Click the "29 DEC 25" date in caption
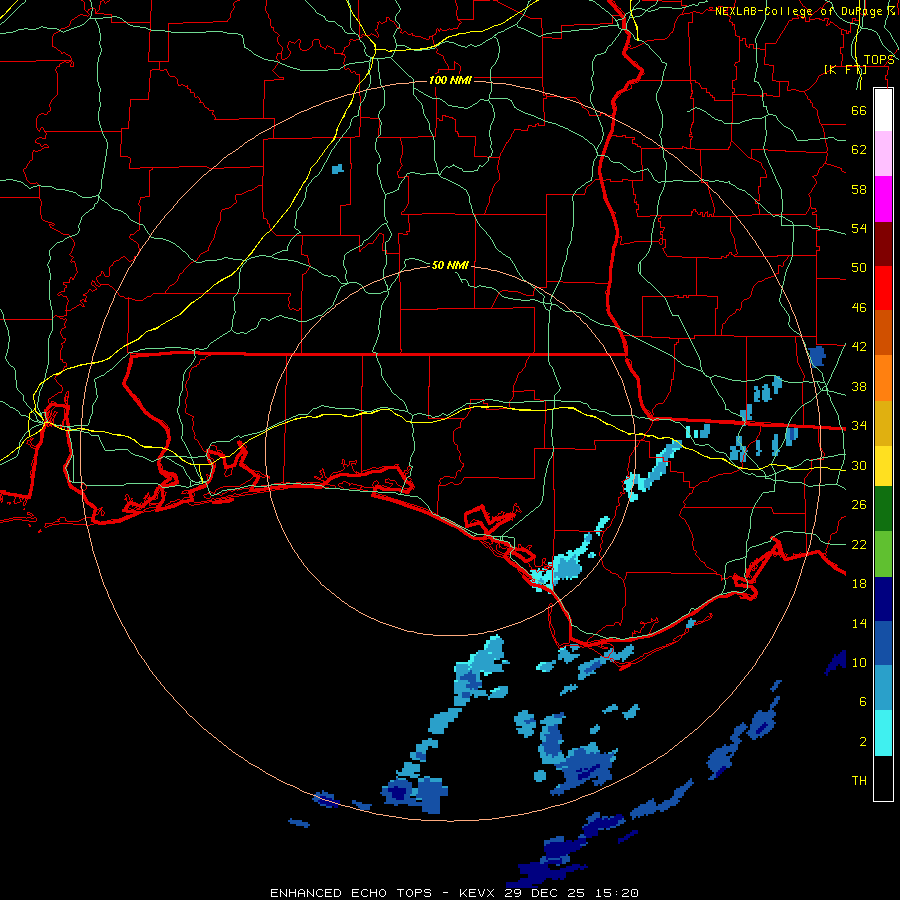This screenshot has width=900, height=900. click(x=547, y=893)
